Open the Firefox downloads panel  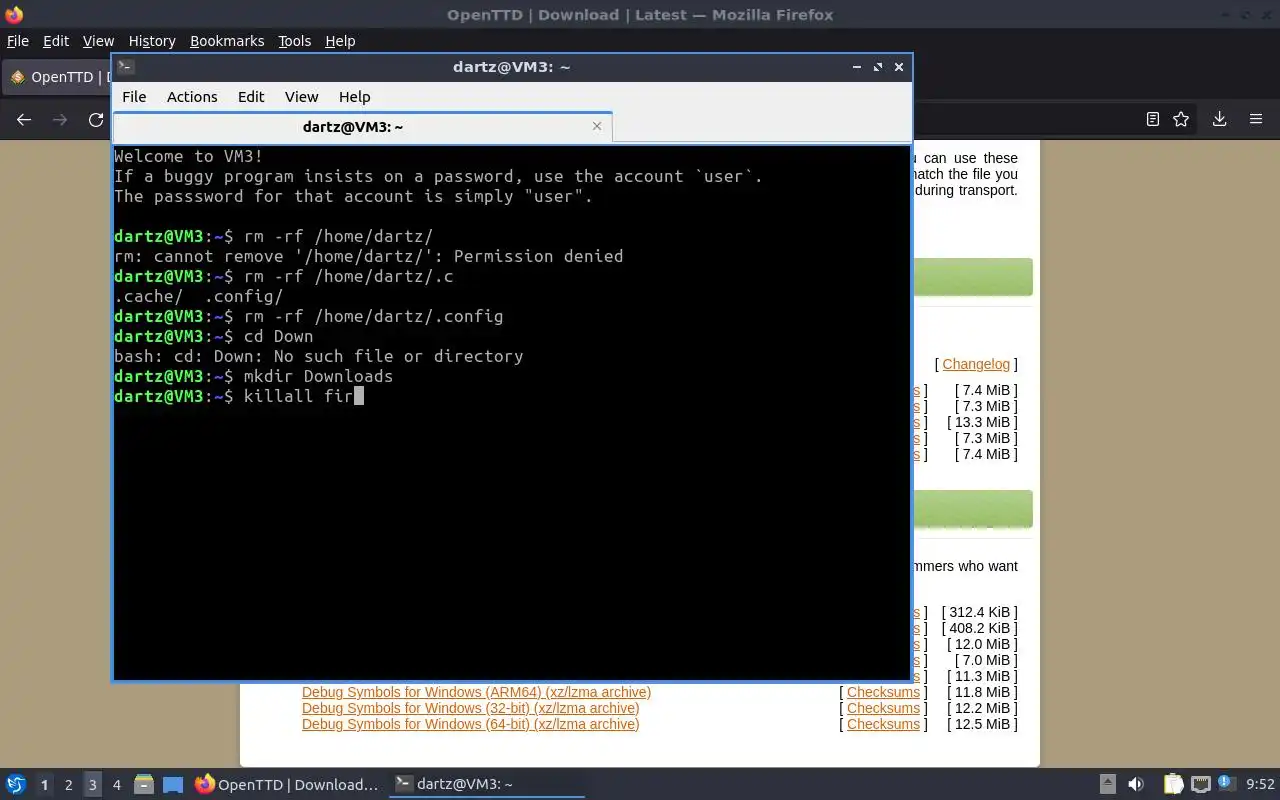1219,119
